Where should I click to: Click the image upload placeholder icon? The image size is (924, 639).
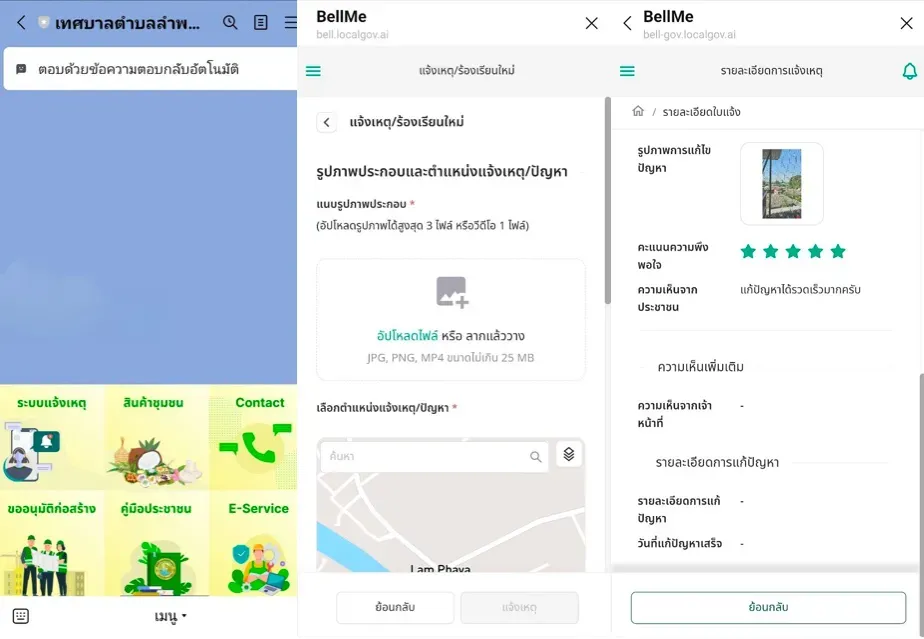(x=452, y=292)
